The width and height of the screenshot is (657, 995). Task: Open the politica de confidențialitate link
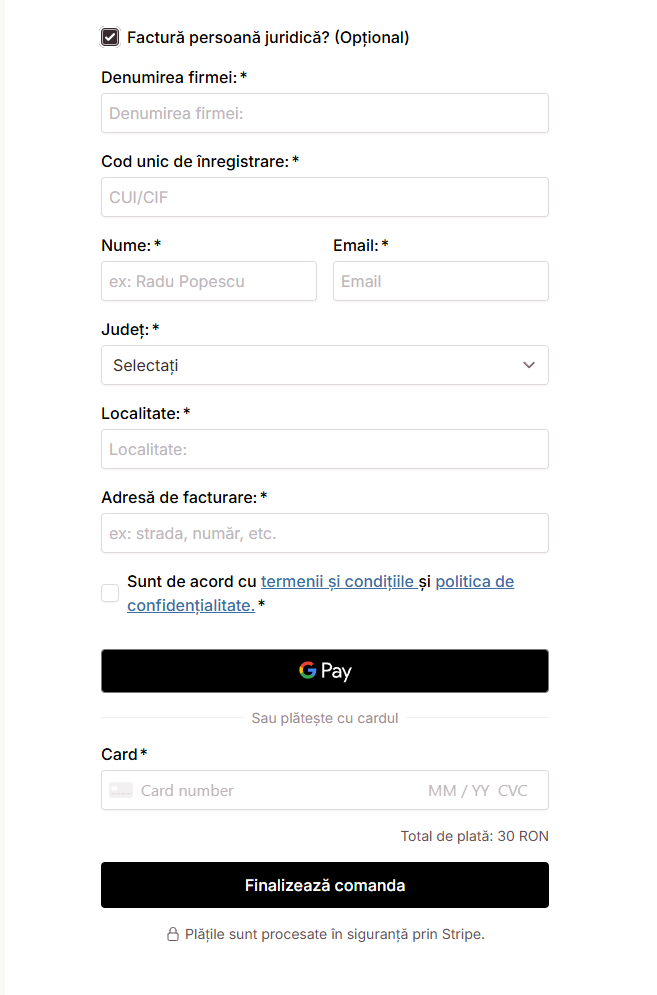[474, 581]
